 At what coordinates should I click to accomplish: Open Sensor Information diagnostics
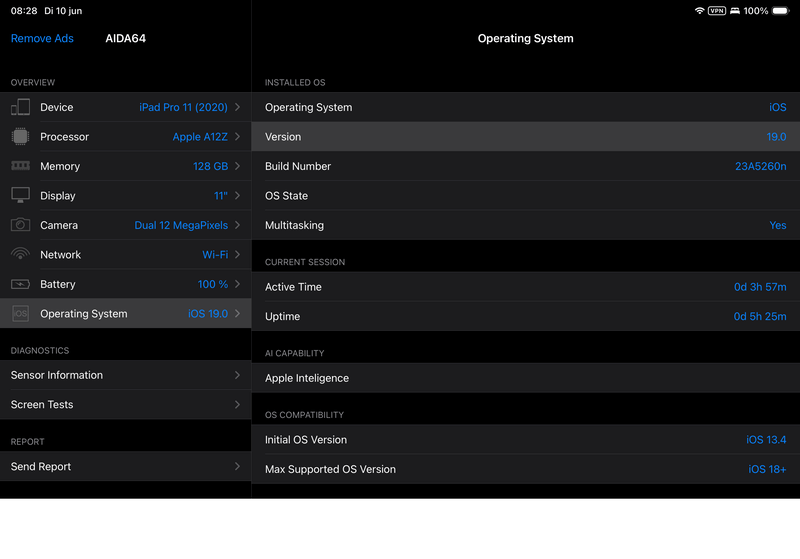126,375
